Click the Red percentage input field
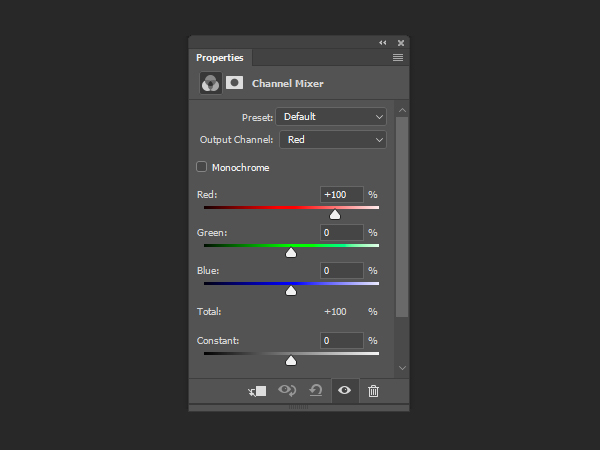Viewport: 600px width, 450px height. (341, 194)
